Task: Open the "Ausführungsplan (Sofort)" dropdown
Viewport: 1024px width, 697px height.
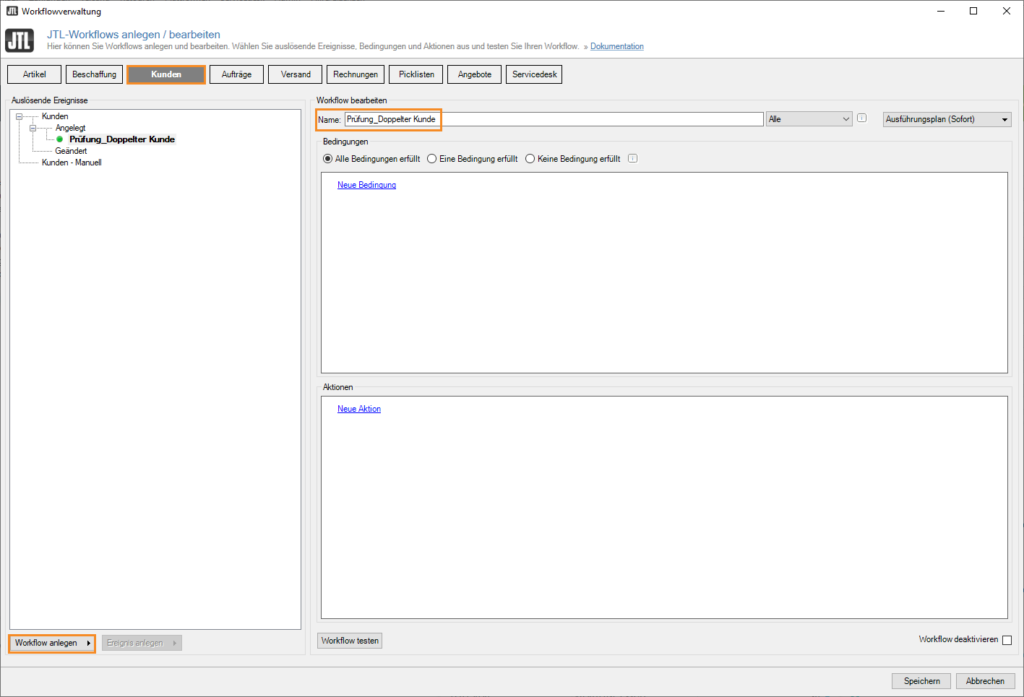Action: tap(945, 118)
